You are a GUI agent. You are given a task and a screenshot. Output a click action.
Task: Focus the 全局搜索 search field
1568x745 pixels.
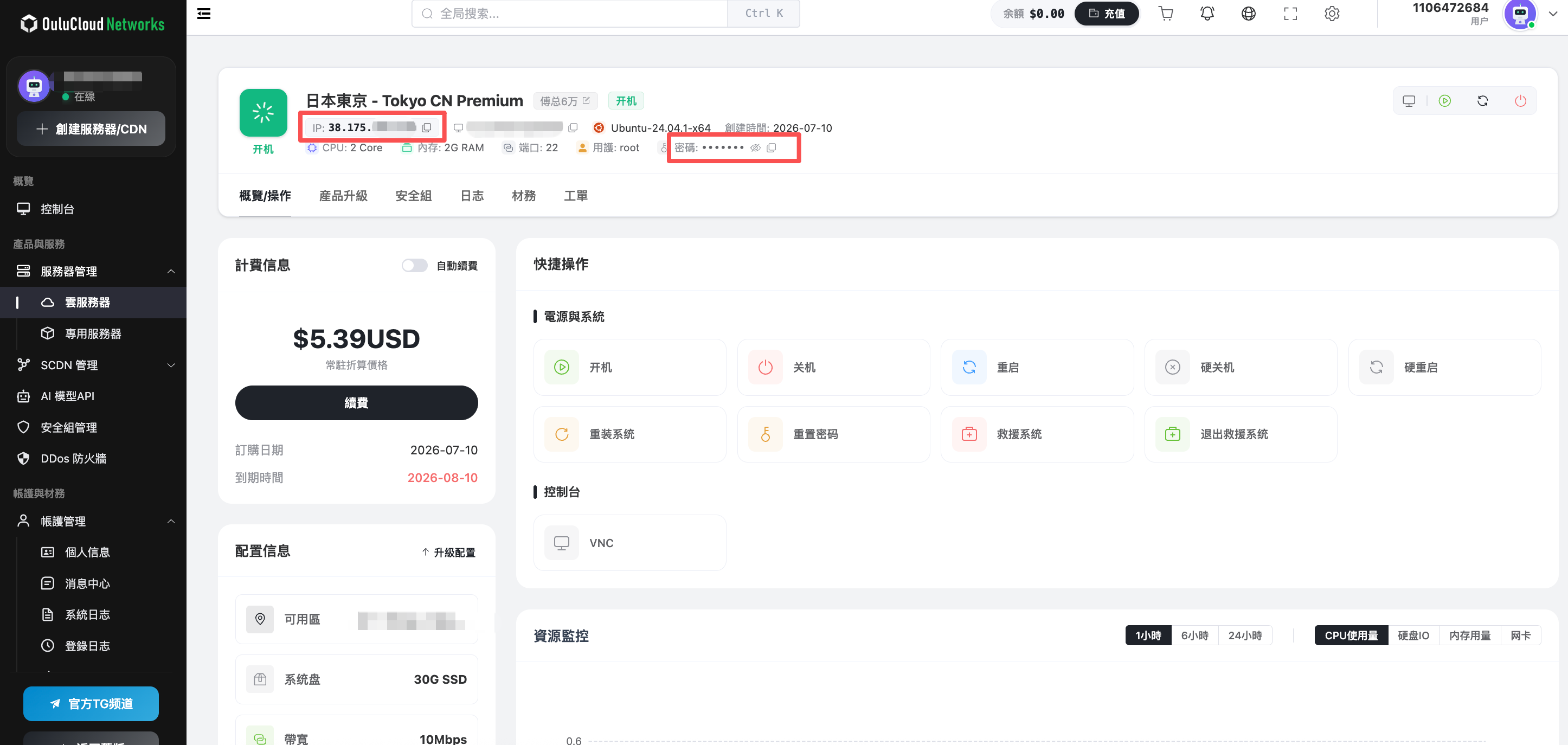569,14
